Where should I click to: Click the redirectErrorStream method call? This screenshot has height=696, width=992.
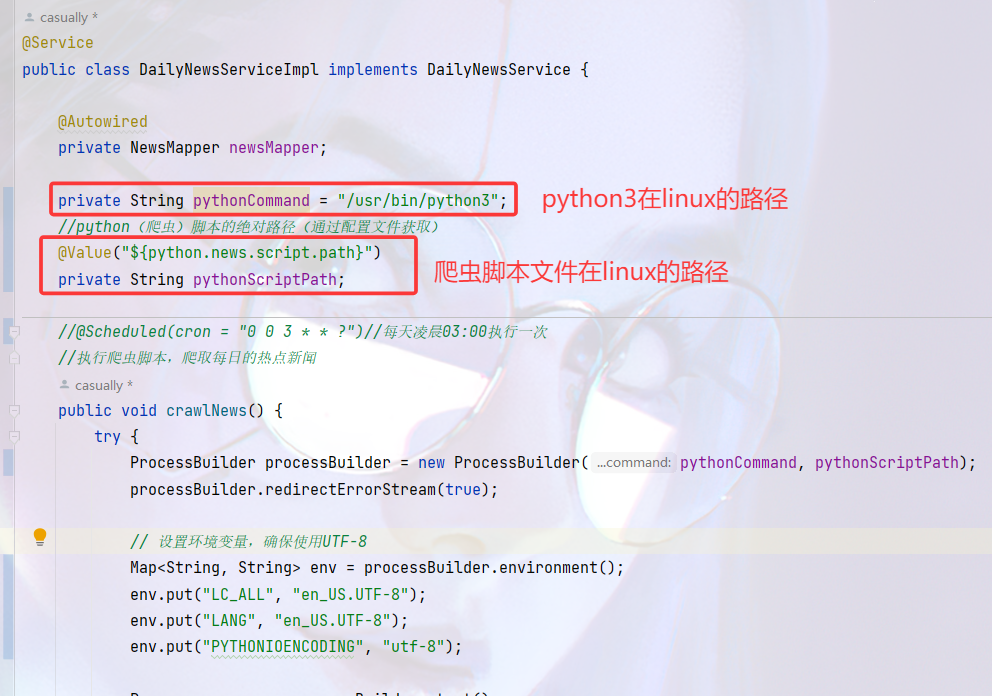350,489
